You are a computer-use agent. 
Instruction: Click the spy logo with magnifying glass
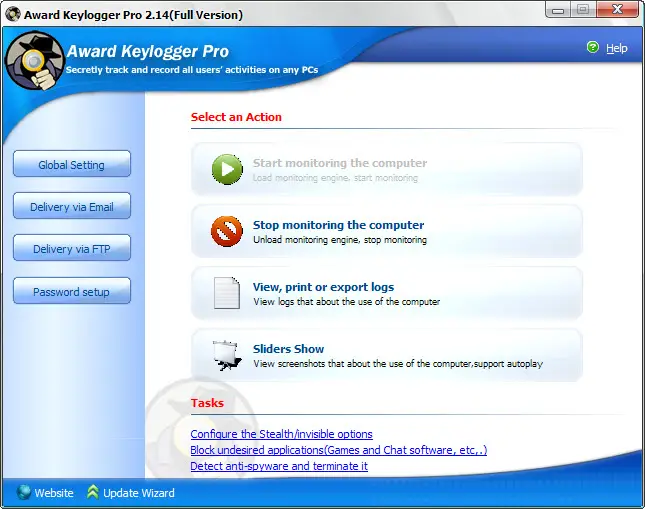[x=35, y=60]
